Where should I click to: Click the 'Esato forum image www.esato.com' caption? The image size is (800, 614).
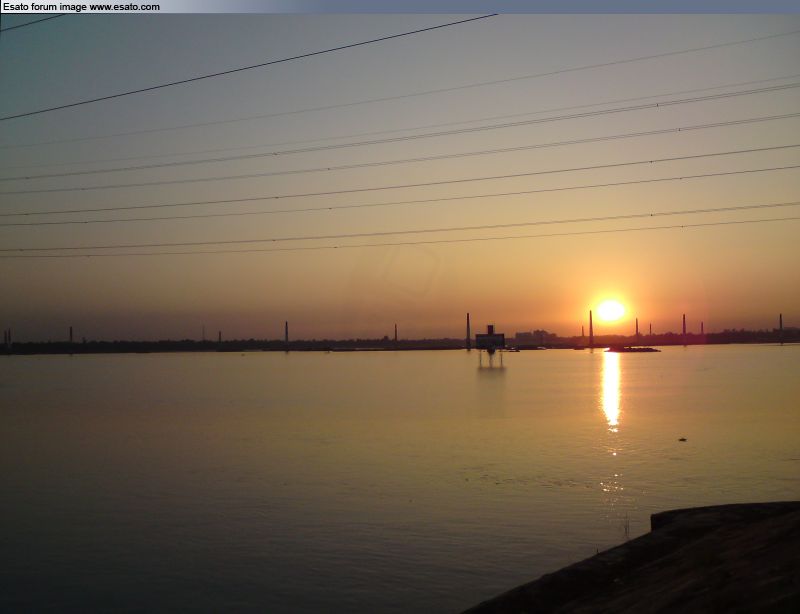click(81, 7)
